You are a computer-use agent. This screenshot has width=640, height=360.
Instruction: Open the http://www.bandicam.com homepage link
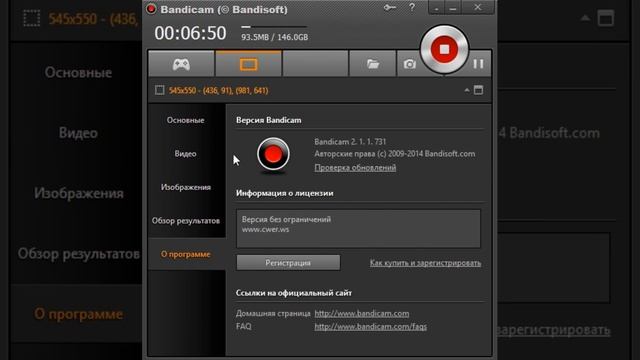362,313
